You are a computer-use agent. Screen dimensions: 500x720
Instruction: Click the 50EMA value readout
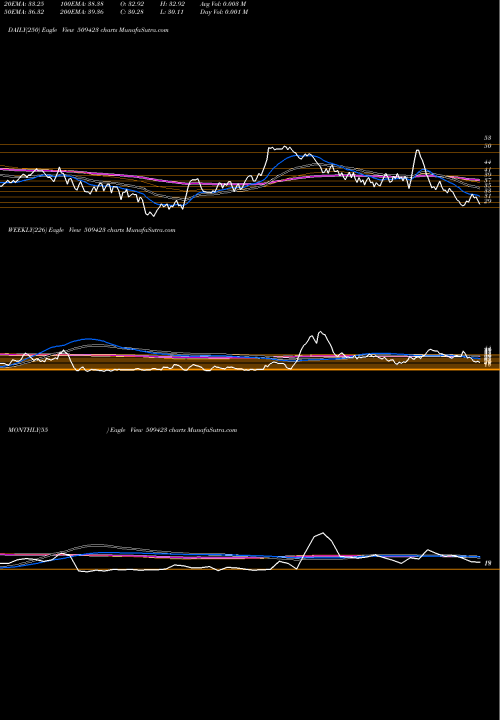pos(22,12)
